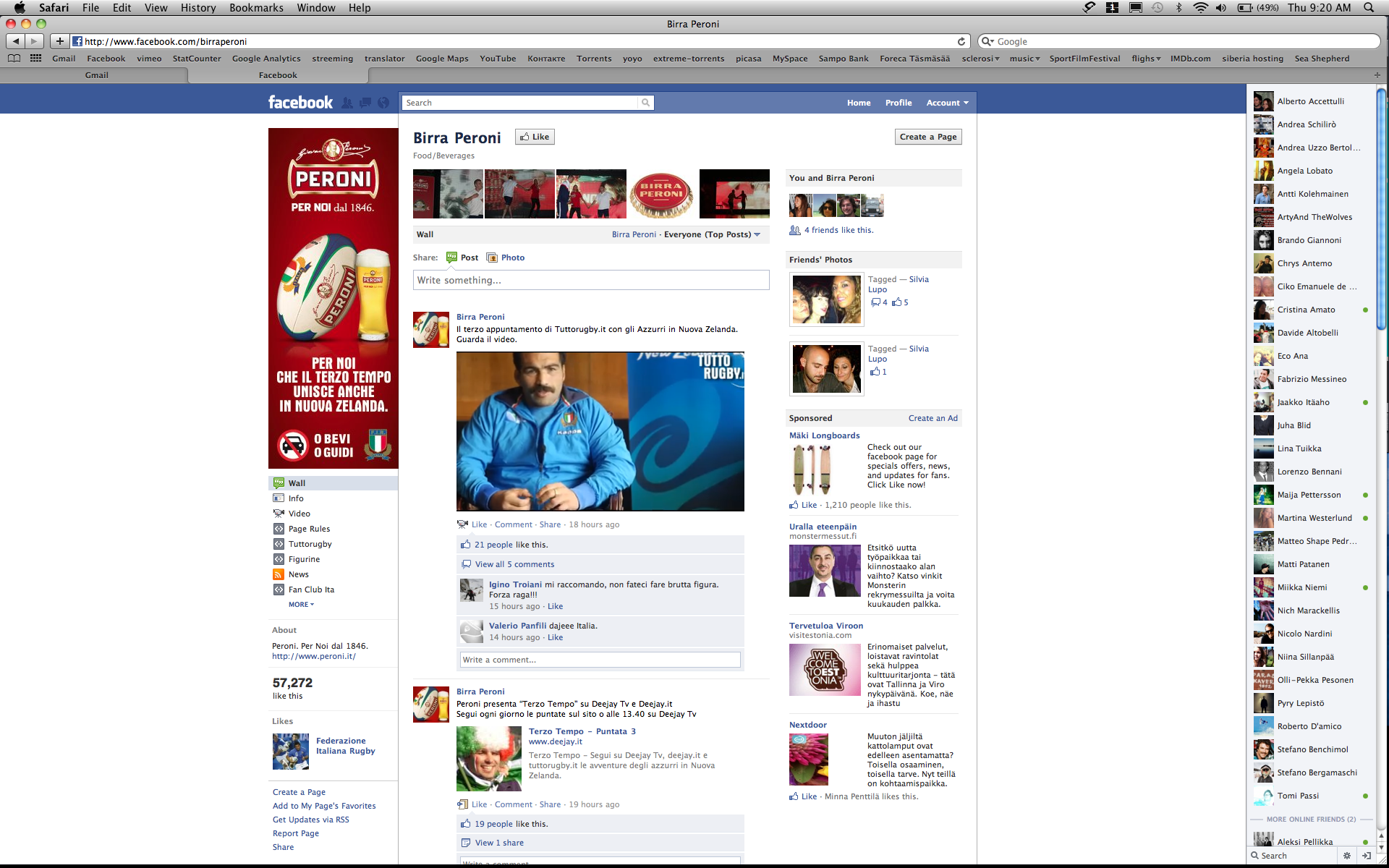Open Terzo Tempo Puntata 3 link

pos(582,731)
